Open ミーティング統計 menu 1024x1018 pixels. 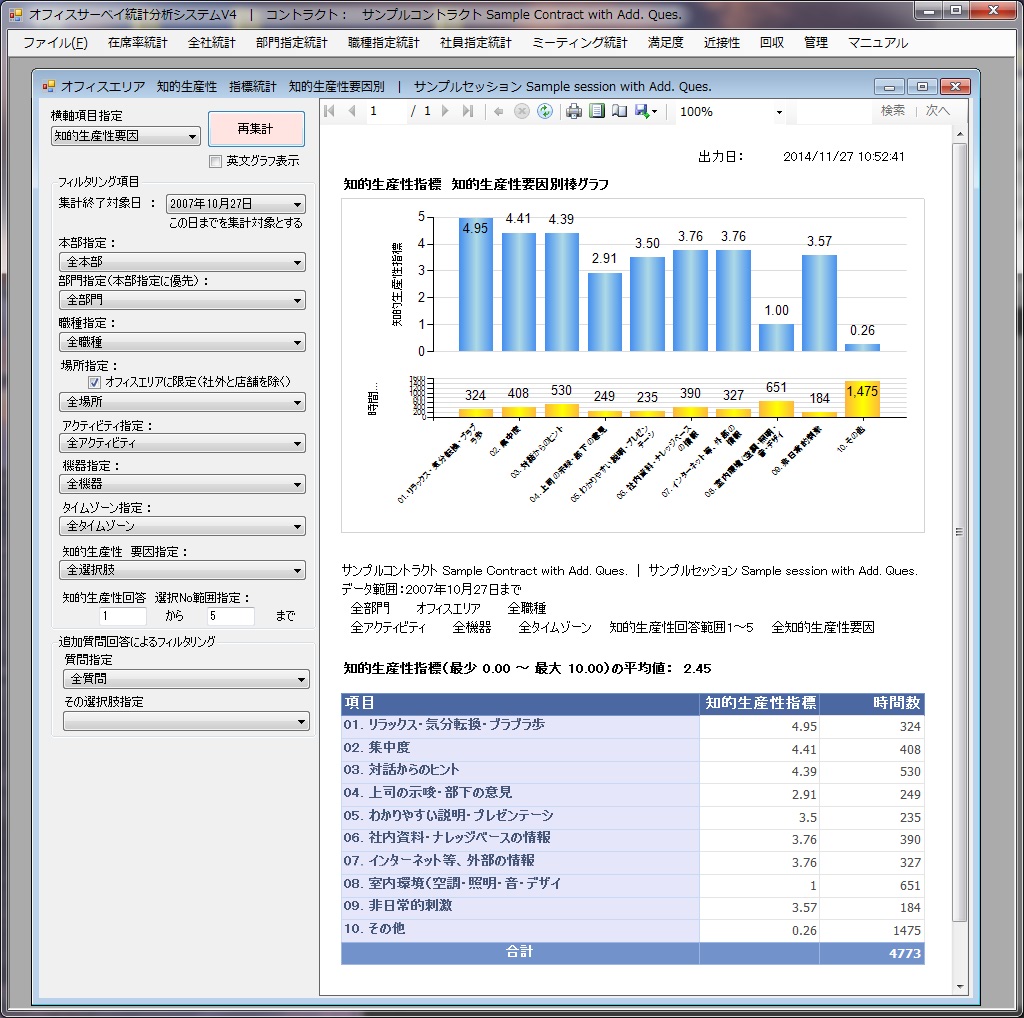pyautogui.click(x=580, y=43)
